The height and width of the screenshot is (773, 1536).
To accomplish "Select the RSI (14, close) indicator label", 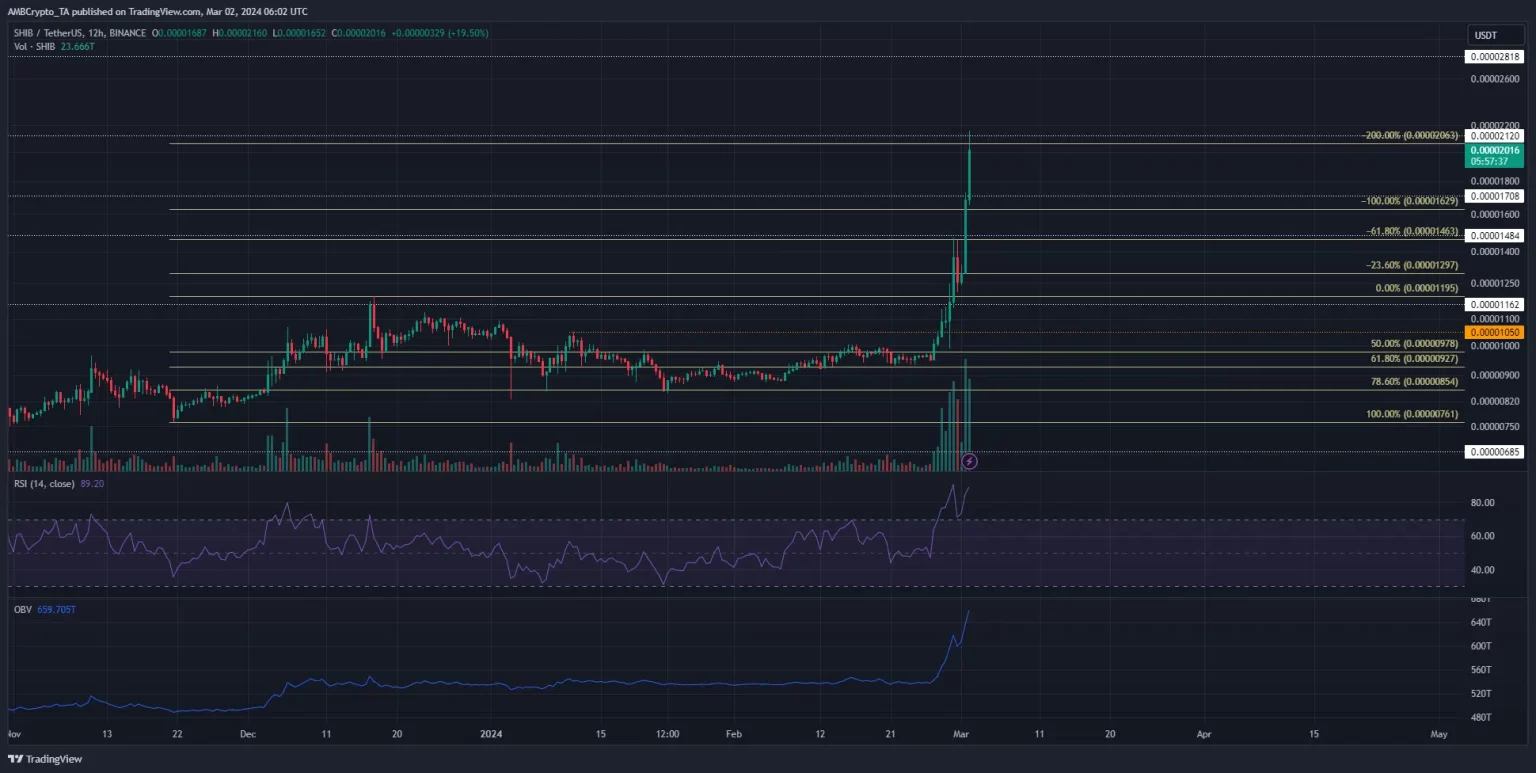I will tap(46, 484).
